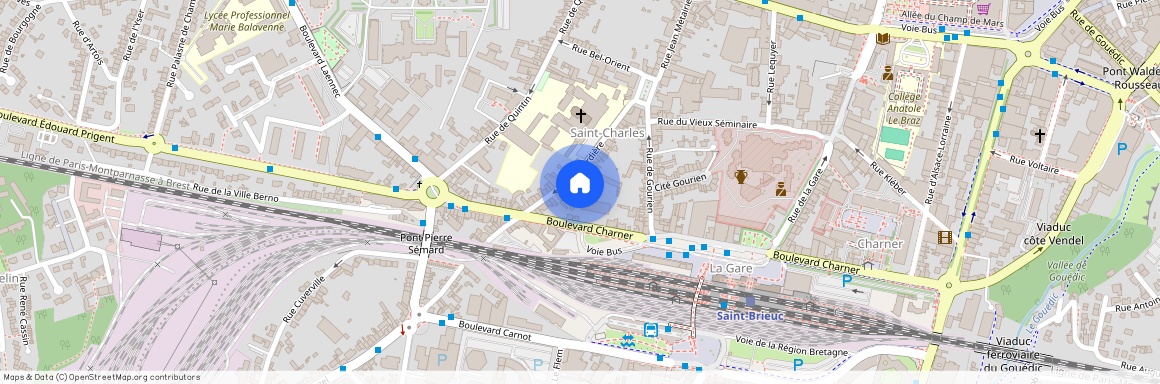This screenshot has height=384, width=1160.
Task: Click the Viaduc ferroviaire du Gouédic label
Action: [x=1012, y=354]
